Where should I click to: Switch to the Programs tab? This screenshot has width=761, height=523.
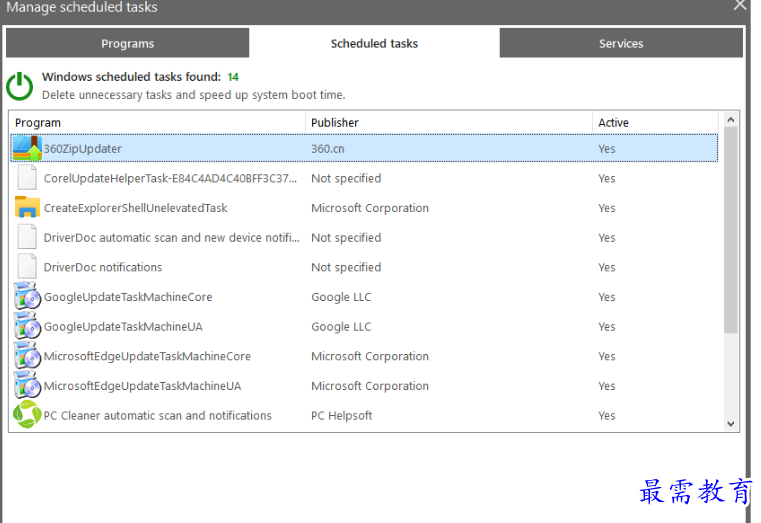pyautogui.click(x=128, y=43)
